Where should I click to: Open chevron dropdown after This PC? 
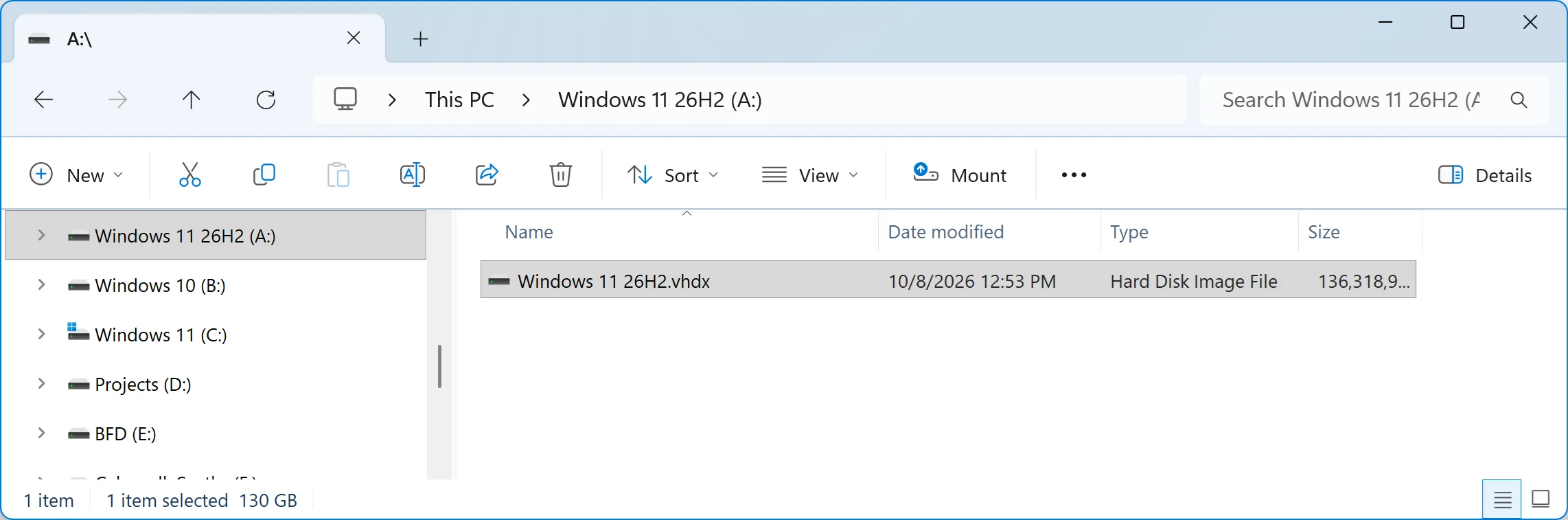[x=526, y=100]
